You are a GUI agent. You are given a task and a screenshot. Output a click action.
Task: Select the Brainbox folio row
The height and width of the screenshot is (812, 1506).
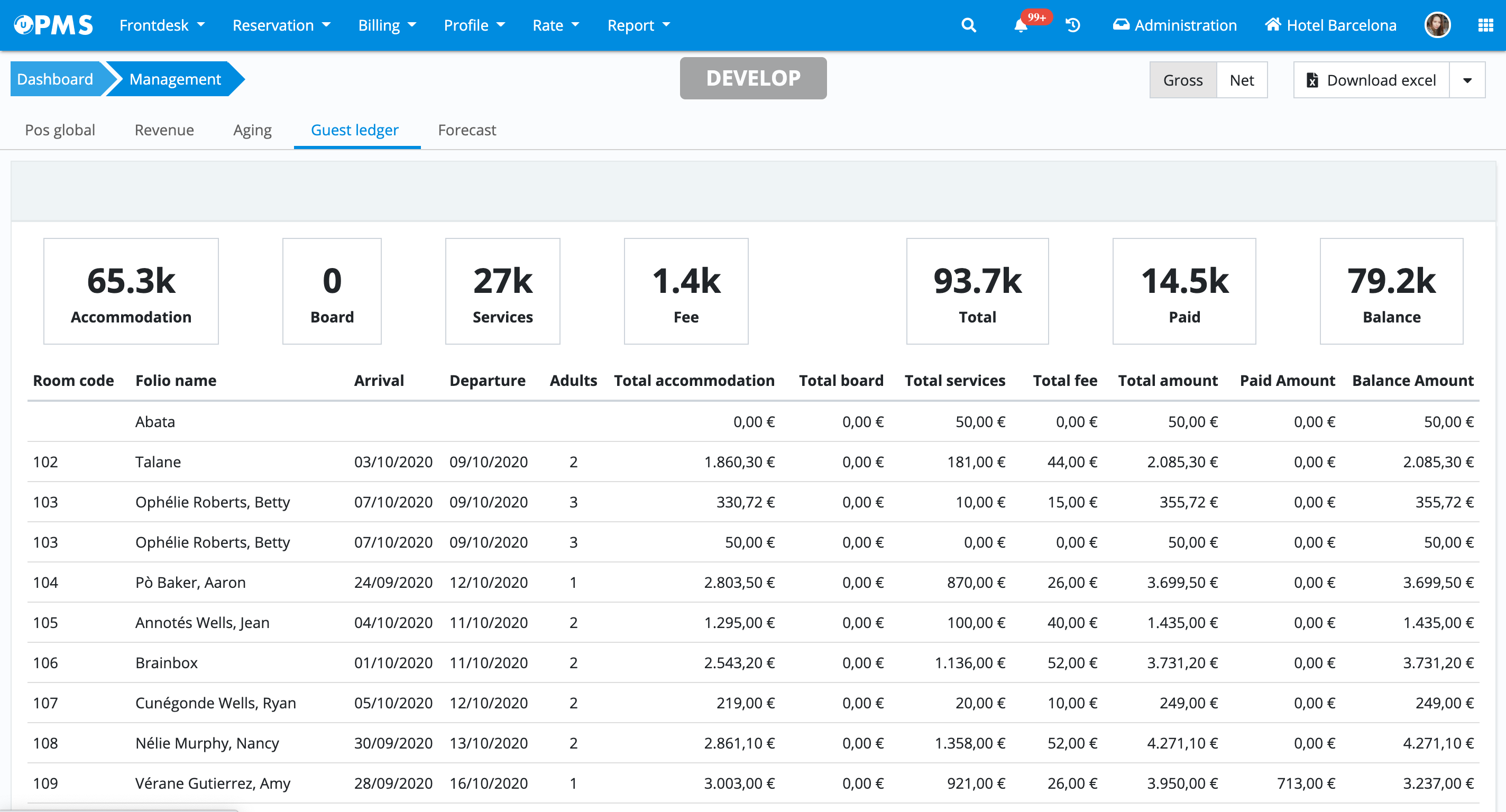coord(166,662)
